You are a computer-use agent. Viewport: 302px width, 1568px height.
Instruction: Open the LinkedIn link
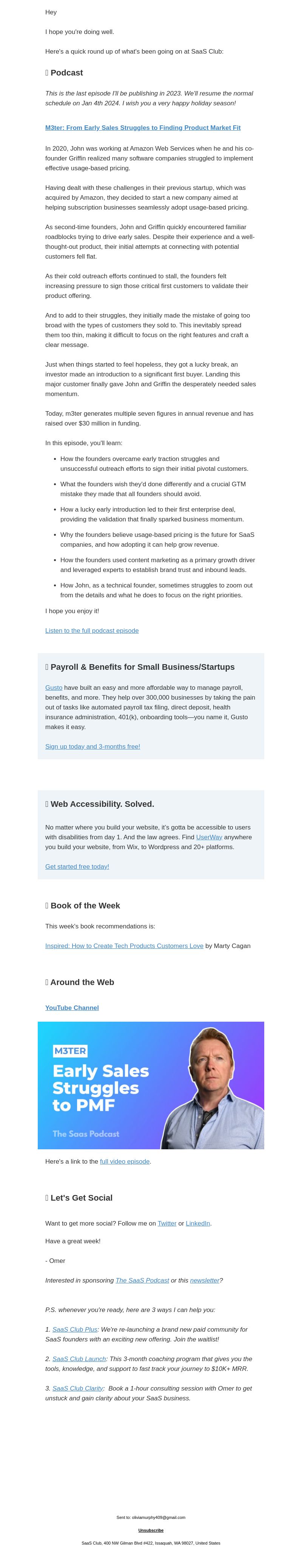tap(198, 1224)
